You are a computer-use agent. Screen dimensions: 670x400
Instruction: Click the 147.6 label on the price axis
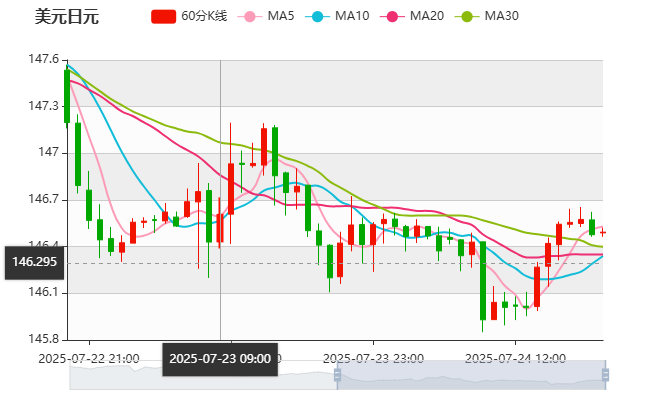(x=42, y=60)
